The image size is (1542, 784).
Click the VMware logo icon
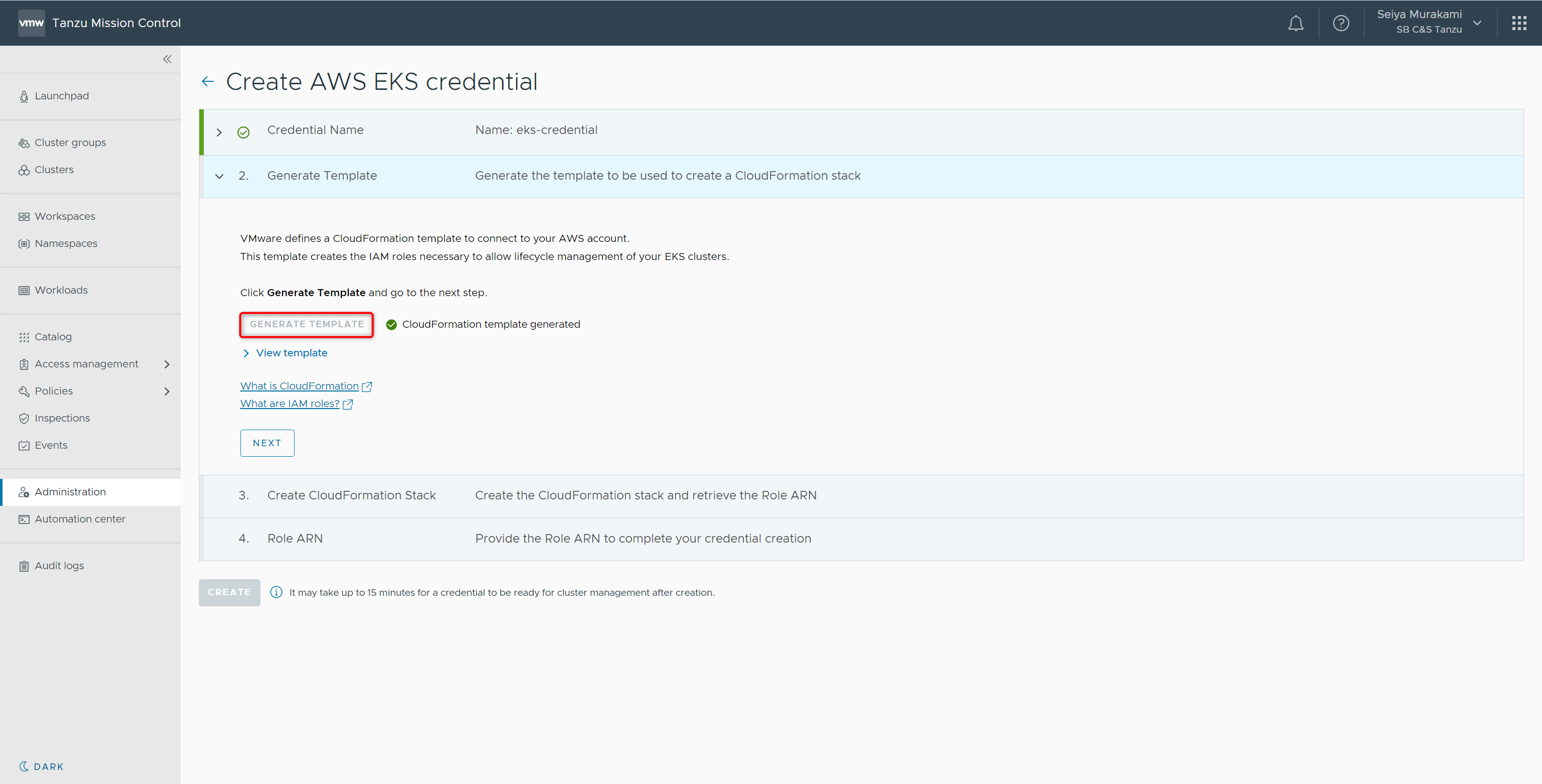coord(31,24)
